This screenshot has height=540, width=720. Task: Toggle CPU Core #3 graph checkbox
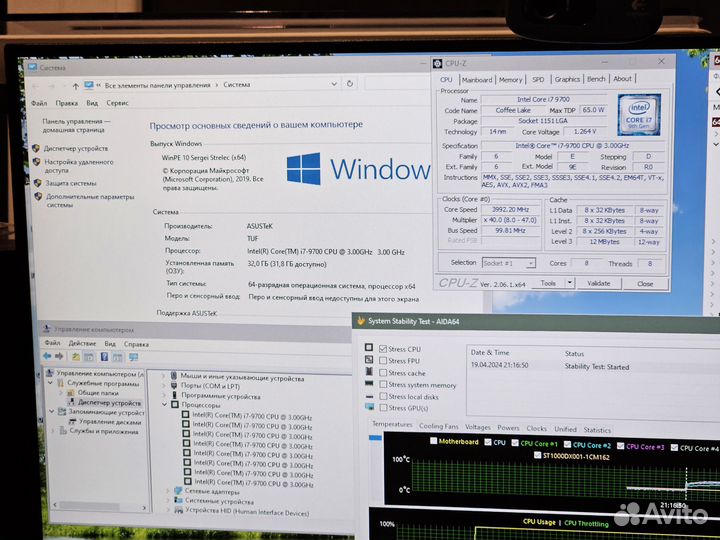[x=621, y=446]
